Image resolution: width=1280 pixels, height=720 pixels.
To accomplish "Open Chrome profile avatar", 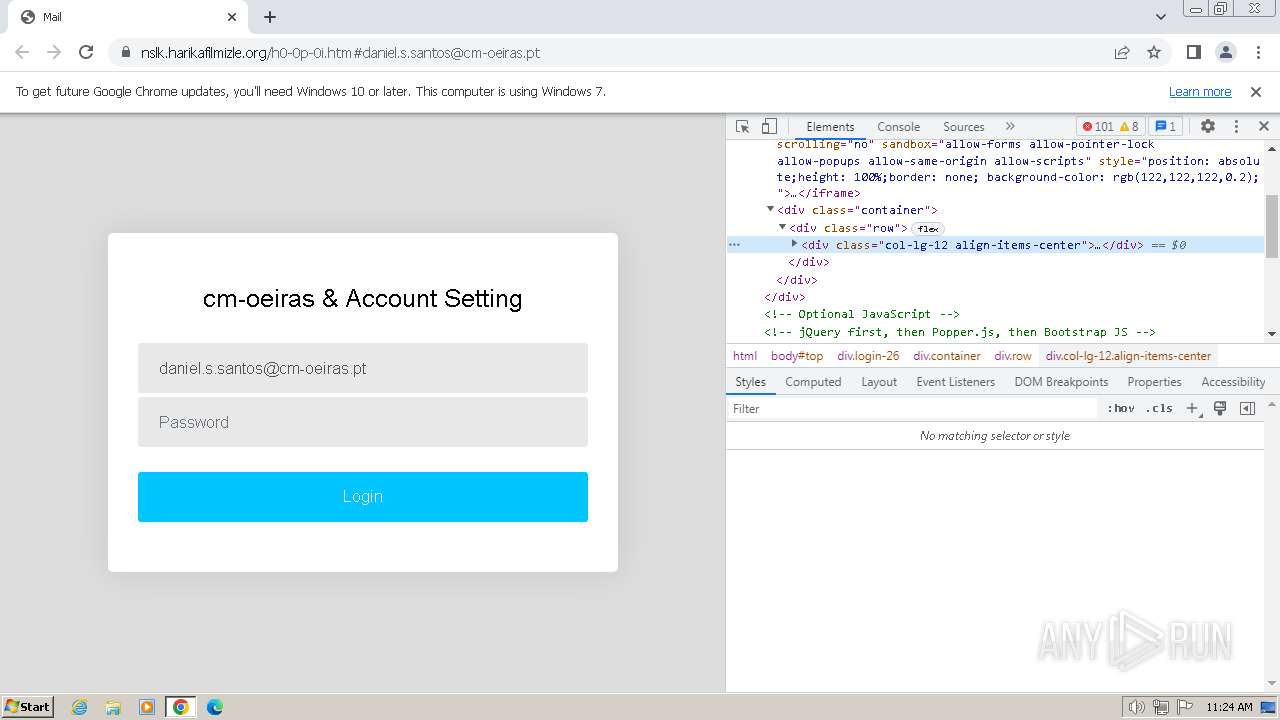I will (1225, 53).
